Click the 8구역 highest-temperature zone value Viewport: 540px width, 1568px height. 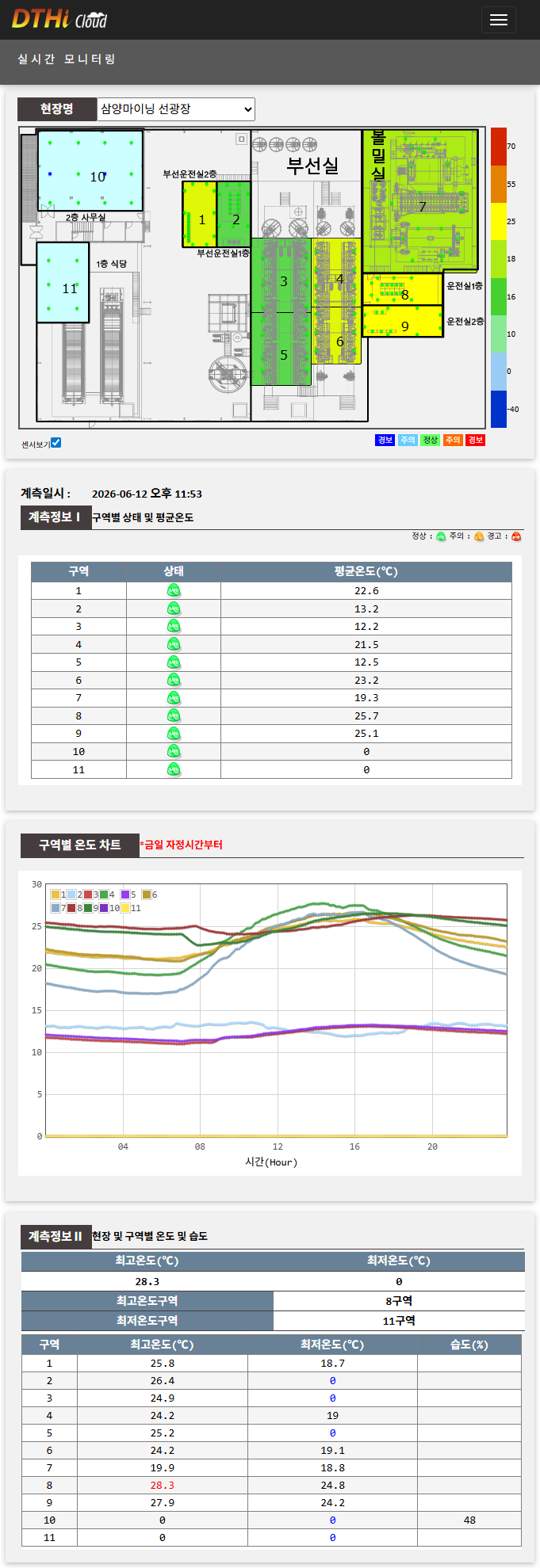coord(399,1301)
